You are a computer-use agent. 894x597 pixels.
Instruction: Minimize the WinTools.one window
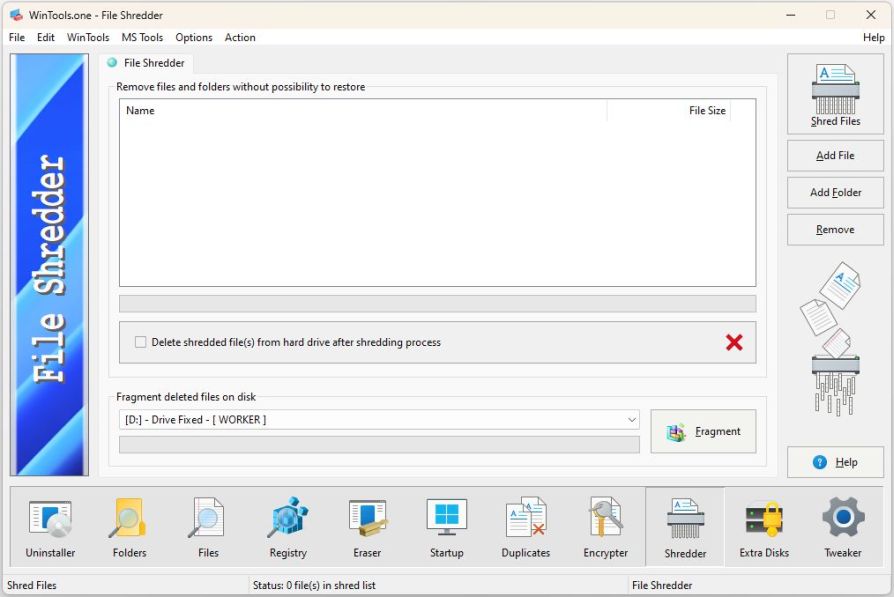(790, 15)
